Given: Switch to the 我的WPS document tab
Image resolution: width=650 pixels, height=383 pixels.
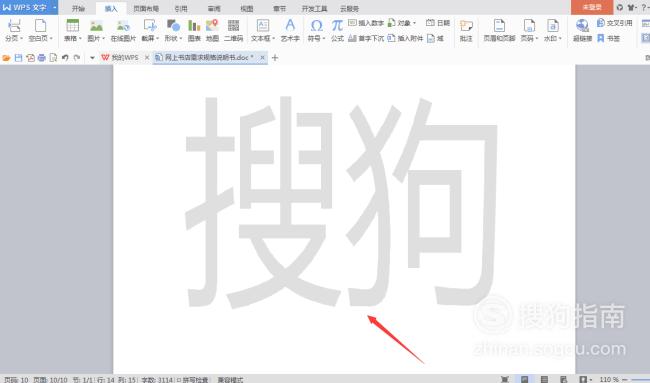Looking at the screenshot, I should [120, 58].
